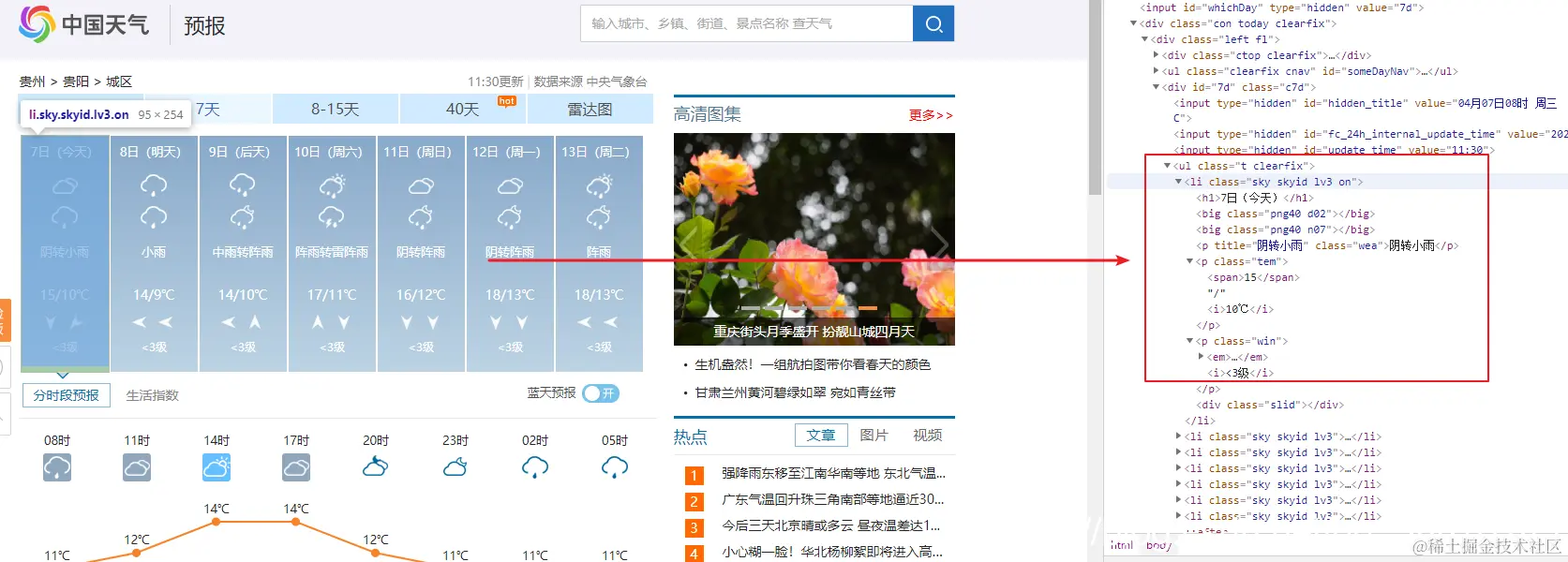Click the 中国天气 swirl logo
1568x562 pixels.
[37, 24]
